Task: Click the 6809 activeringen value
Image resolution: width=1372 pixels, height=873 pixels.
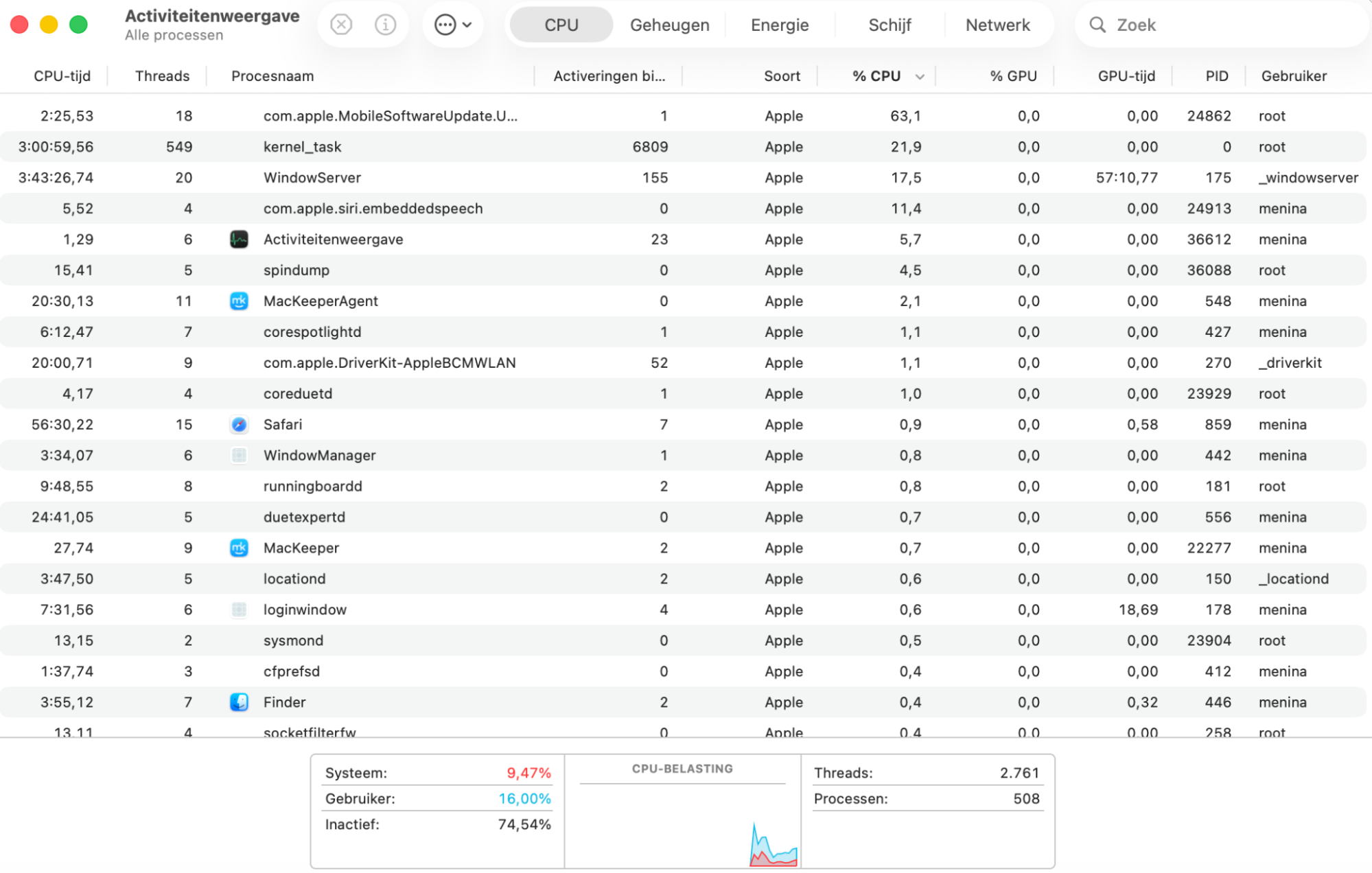Action: tap(651, 147)
